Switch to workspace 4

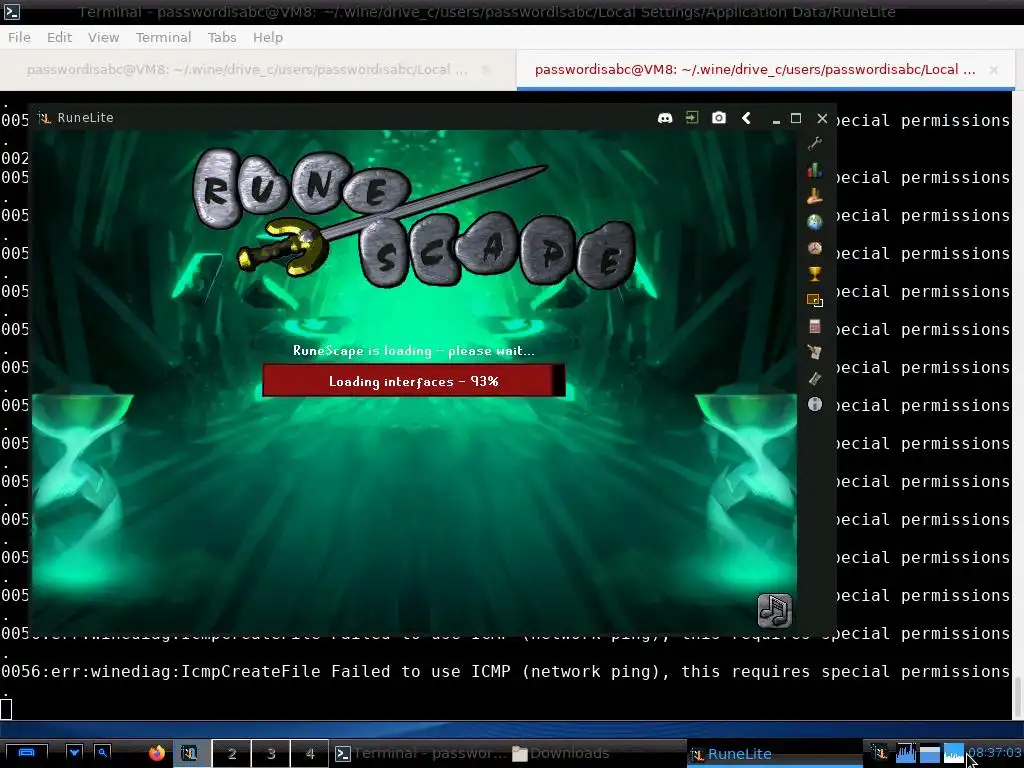pos(310,754)
